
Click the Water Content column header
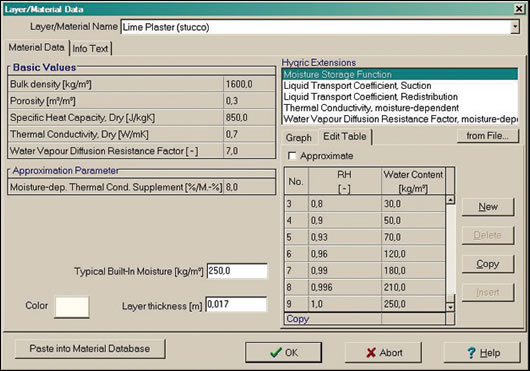coord(413,181)
